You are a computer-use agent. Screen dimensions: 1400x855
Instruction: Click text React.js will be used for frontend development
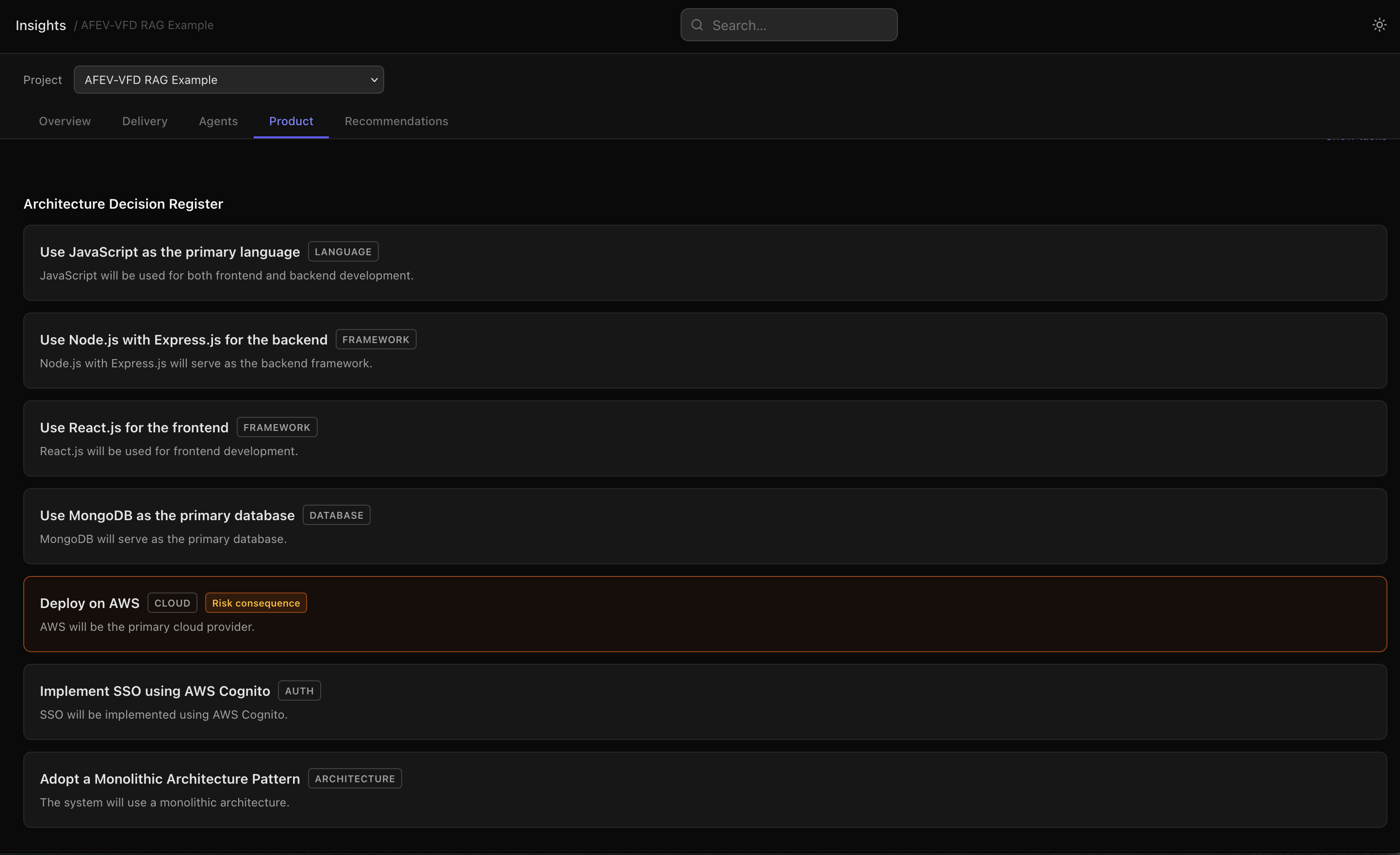click(169, 451)
